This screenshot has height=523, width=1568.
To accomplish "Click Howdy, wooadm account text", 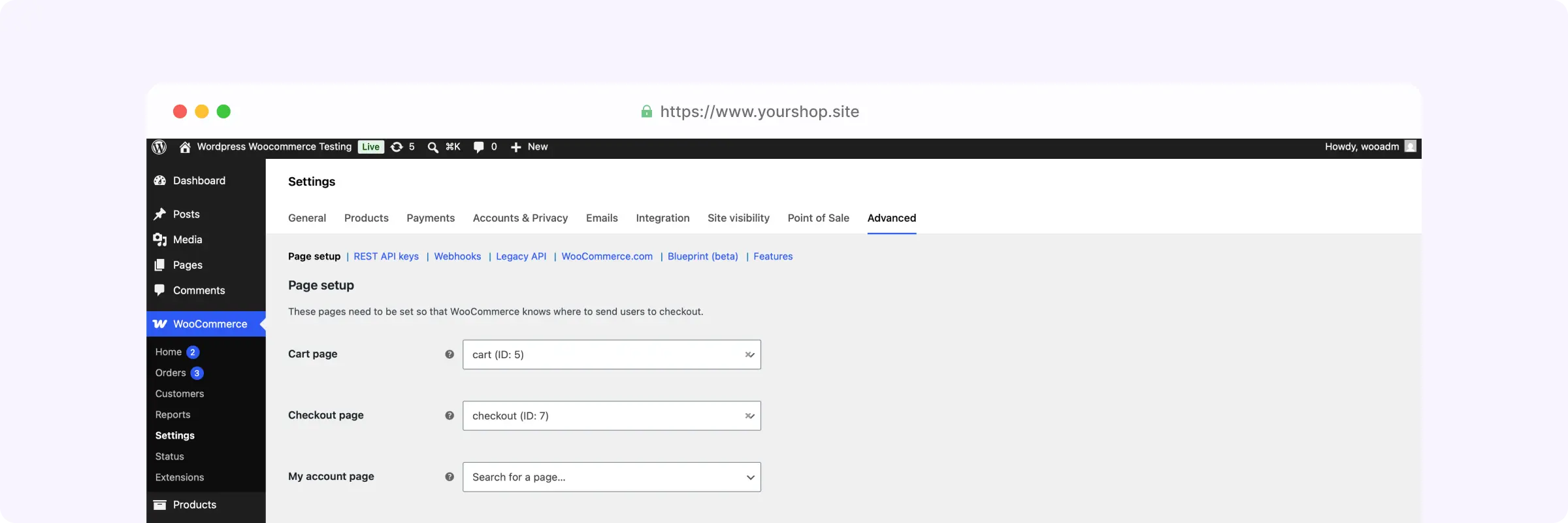I will coord(1362,146).
